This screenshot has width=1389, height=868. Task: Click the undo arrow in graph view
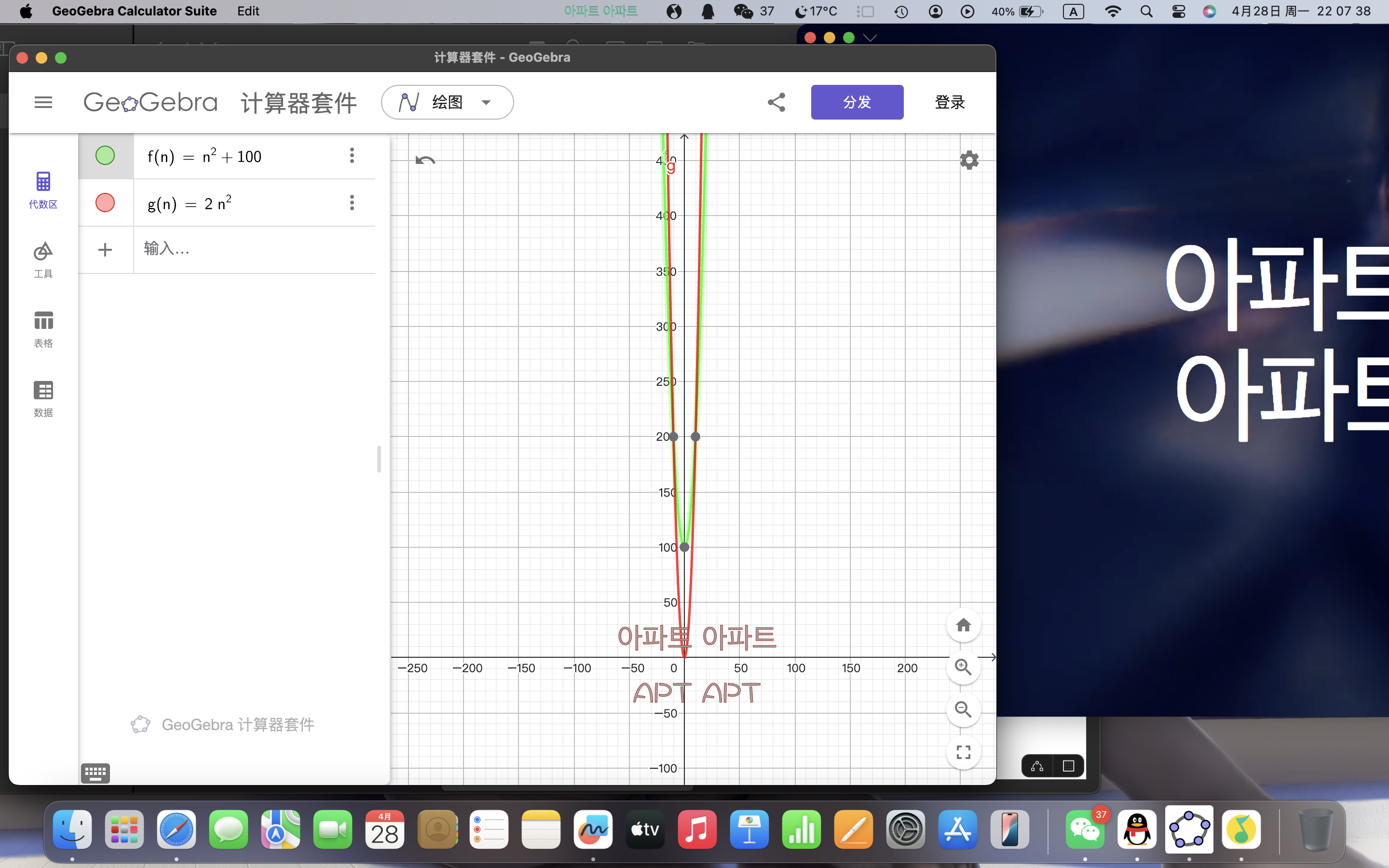tap(425, 160)
